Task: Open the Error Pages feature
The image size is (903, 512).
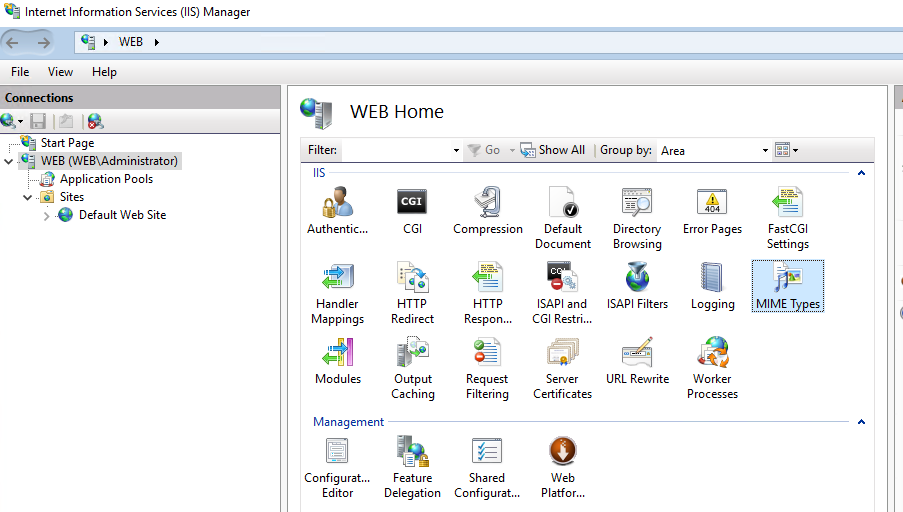Action: [712, 211]
